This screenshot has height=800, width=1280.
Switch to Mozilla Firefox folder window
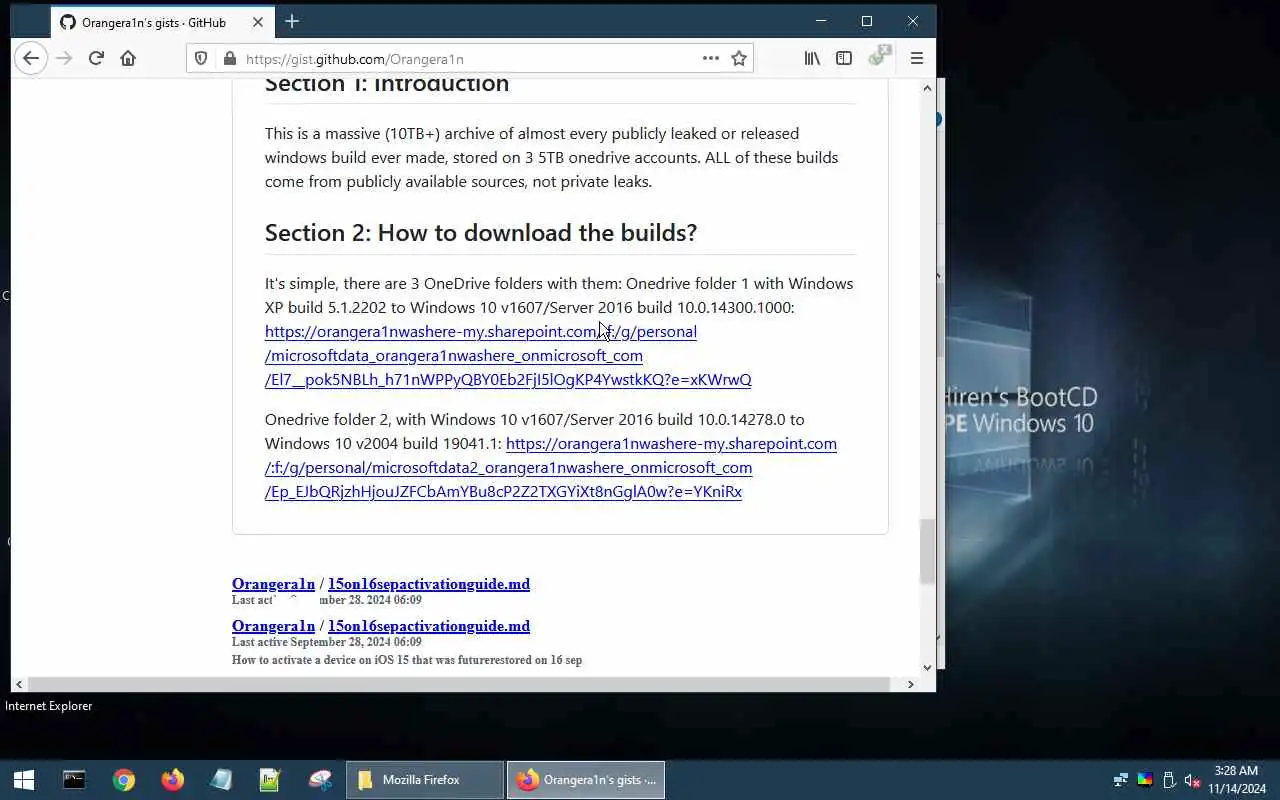coord(425,780)
